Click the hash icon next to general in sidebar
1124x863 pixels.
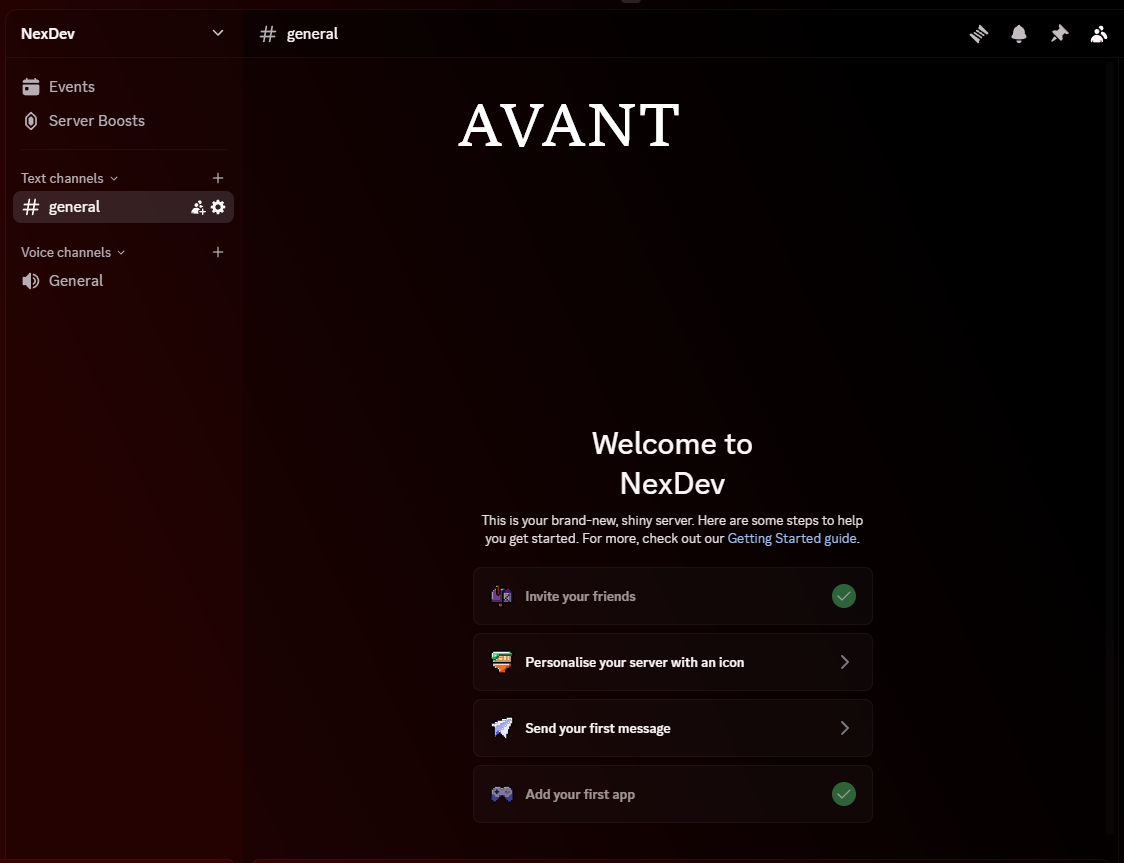coord(31,207)
